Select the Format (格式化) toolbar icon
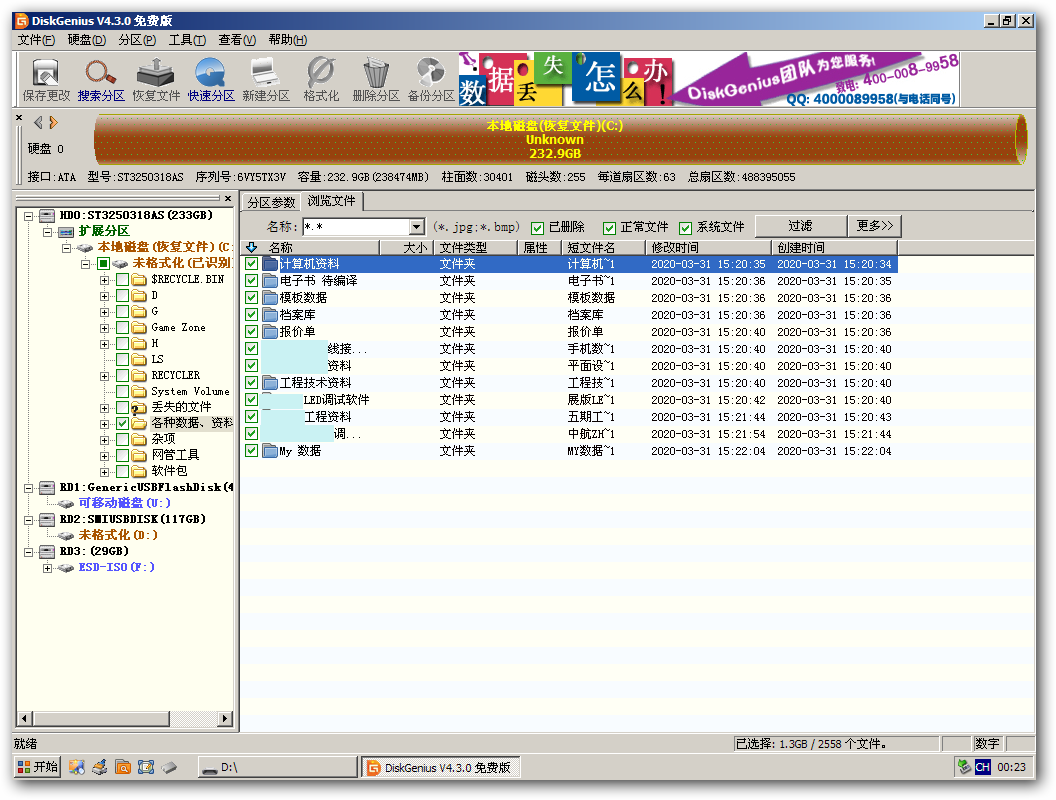Viewport: 1056px width, 800px height. (321, 79)
